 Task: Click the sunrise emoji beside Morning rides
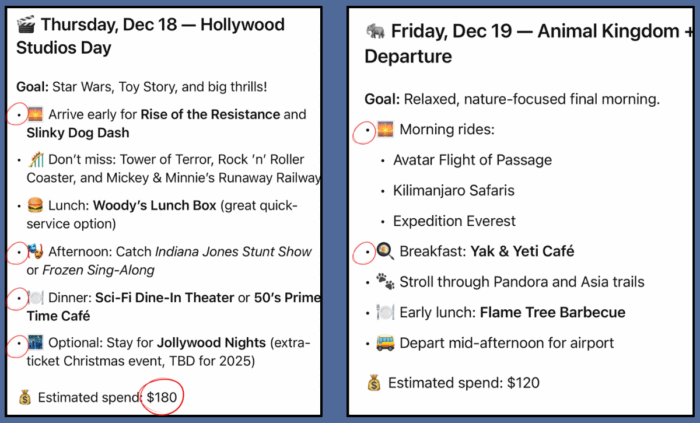pos(385,129)
